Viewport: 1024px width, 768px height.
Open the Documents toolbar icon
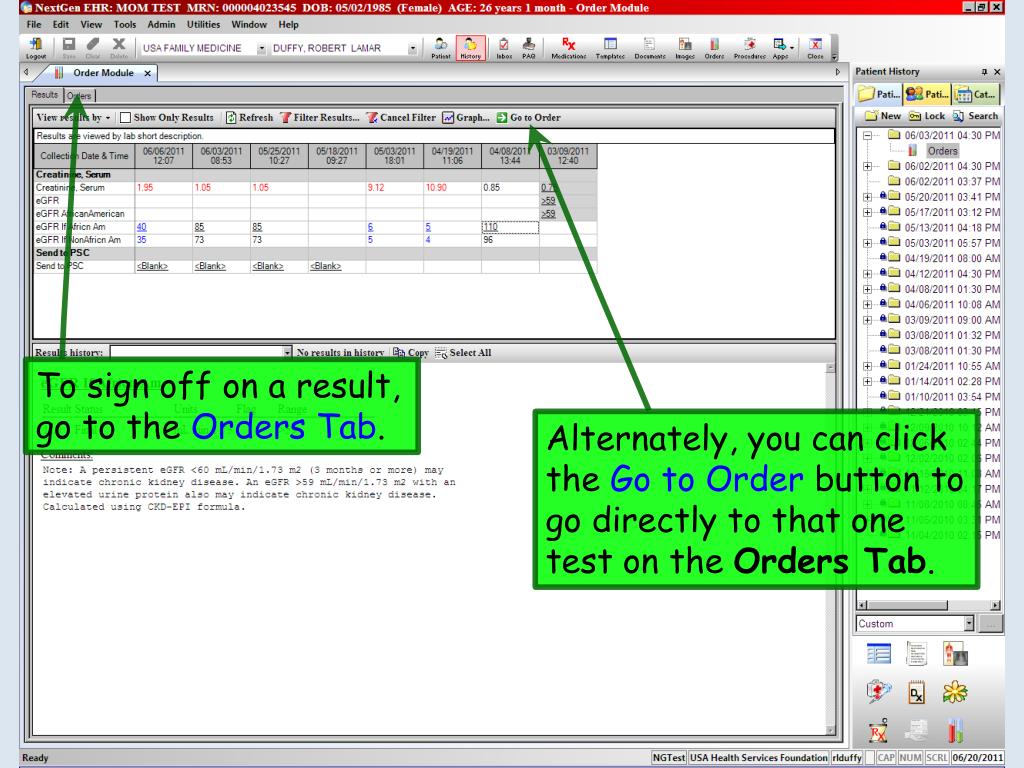point(650,48)
